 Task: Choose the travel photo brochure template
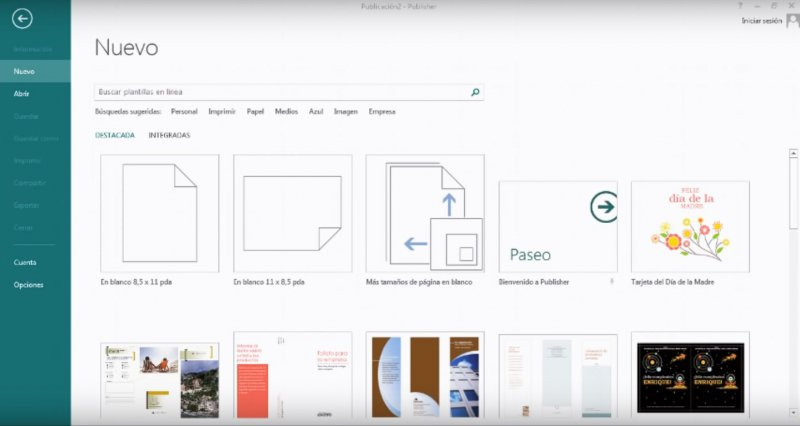tap(160, 381)
